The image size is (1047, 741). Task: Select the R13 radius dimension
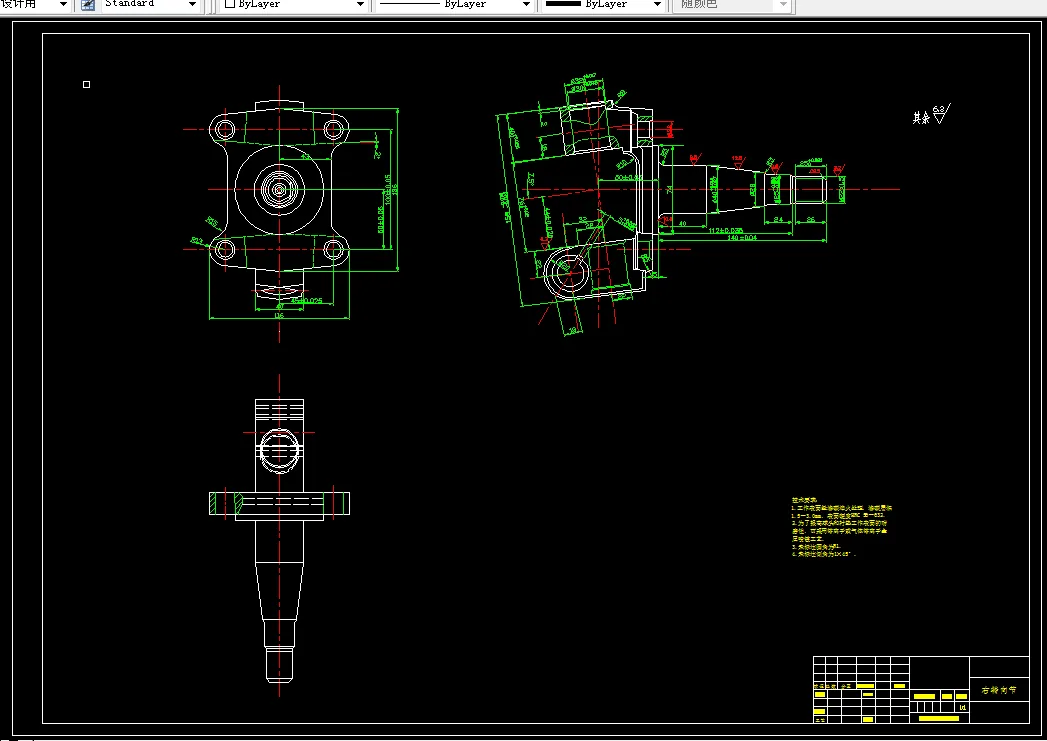pos(197,240)
